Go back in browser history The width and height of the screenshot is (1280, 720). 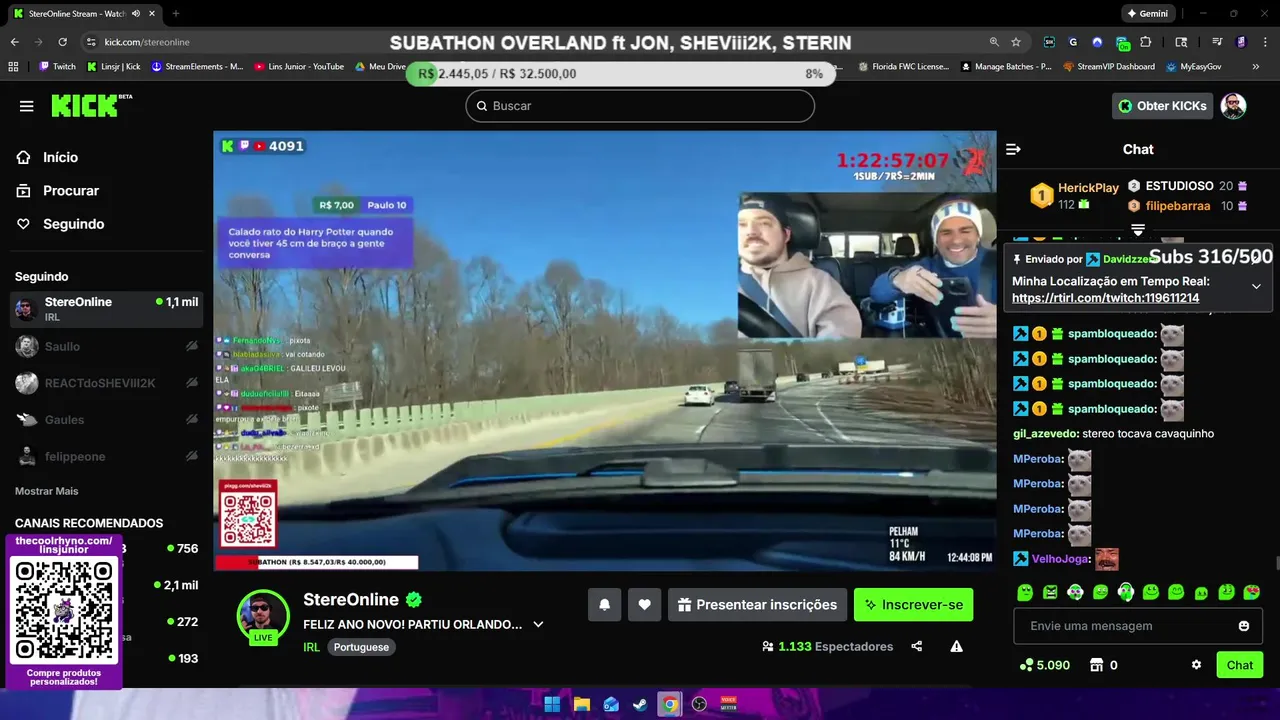tap(15, 42)
